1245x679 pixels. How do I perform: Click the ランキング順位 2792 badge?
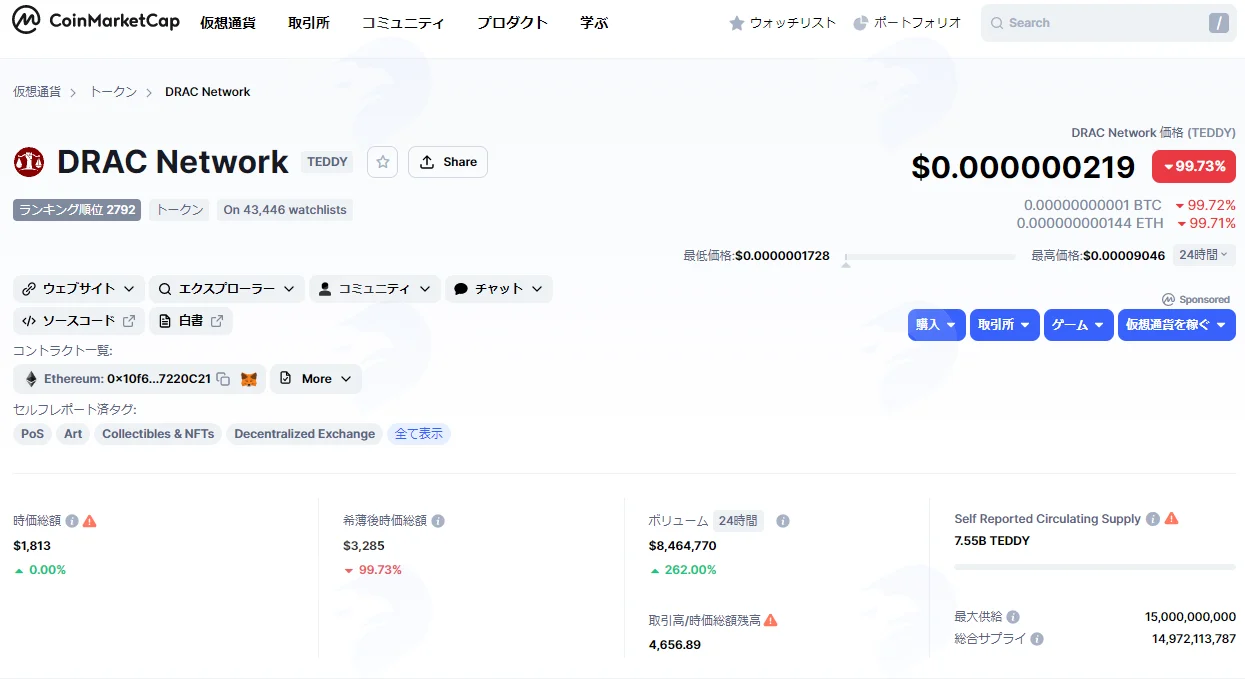77,210
